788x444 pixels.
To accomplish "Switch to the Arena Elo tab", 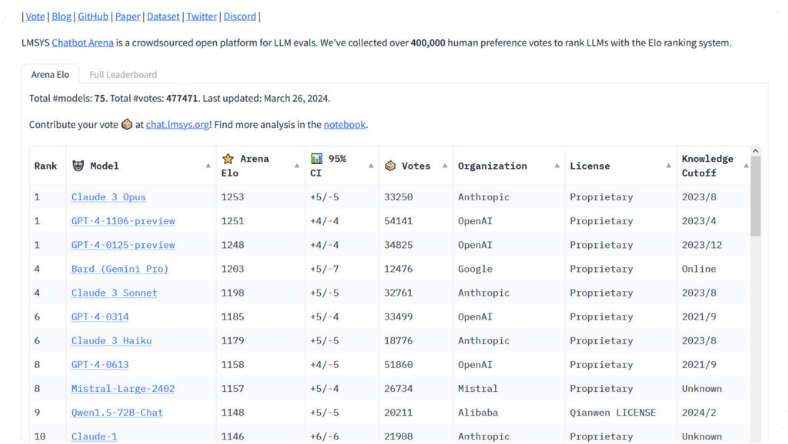I will [50, 74].
